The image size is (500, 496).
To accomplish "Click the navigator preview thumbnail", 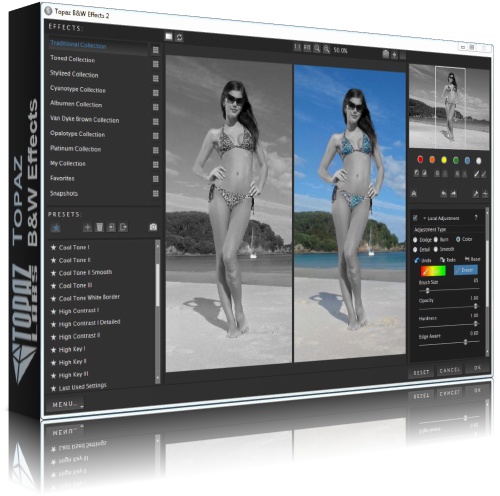I will pos(449,107).
